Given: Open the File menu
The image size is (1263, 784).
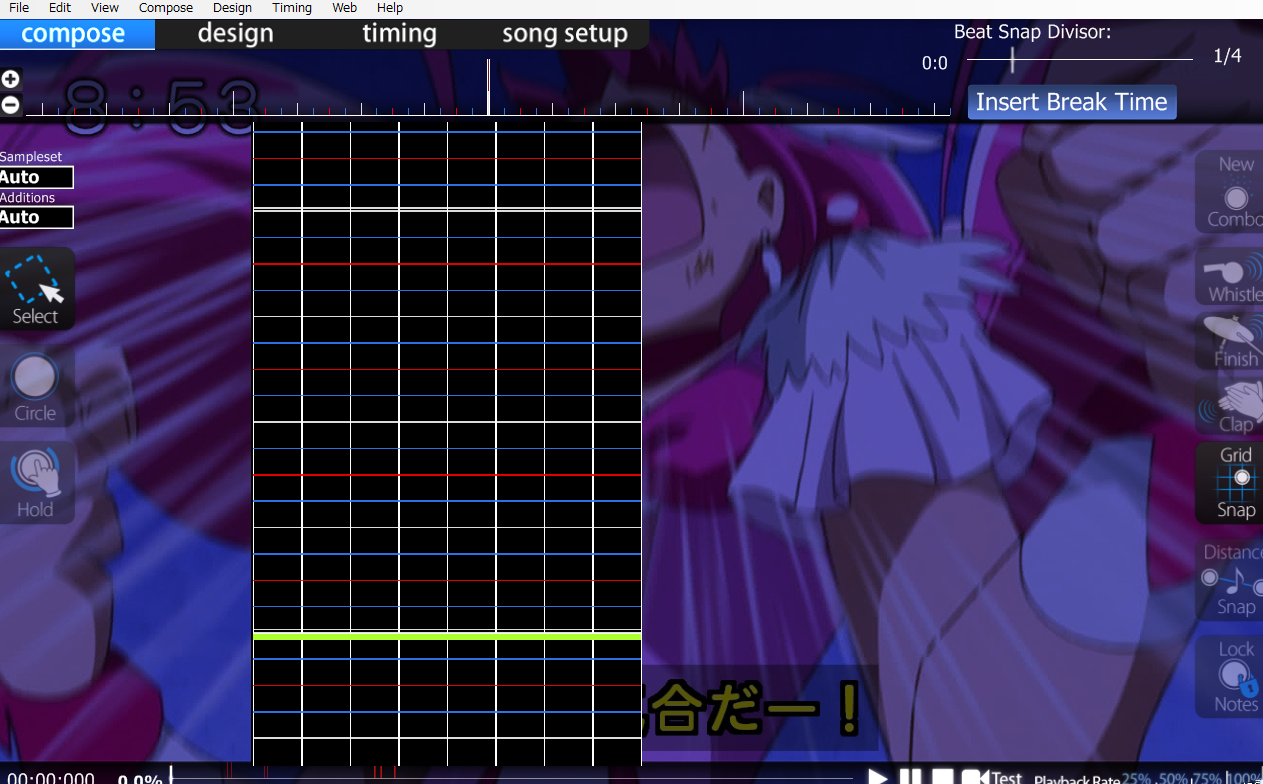Looking at the screenshot, I should [18, 7].
